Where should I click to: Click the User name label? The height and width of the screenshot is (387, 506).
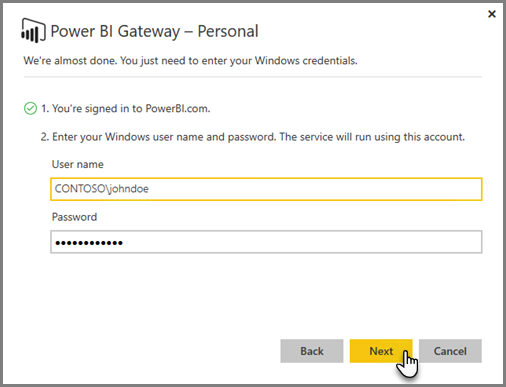pyautogui.click(x=78, y=164)
